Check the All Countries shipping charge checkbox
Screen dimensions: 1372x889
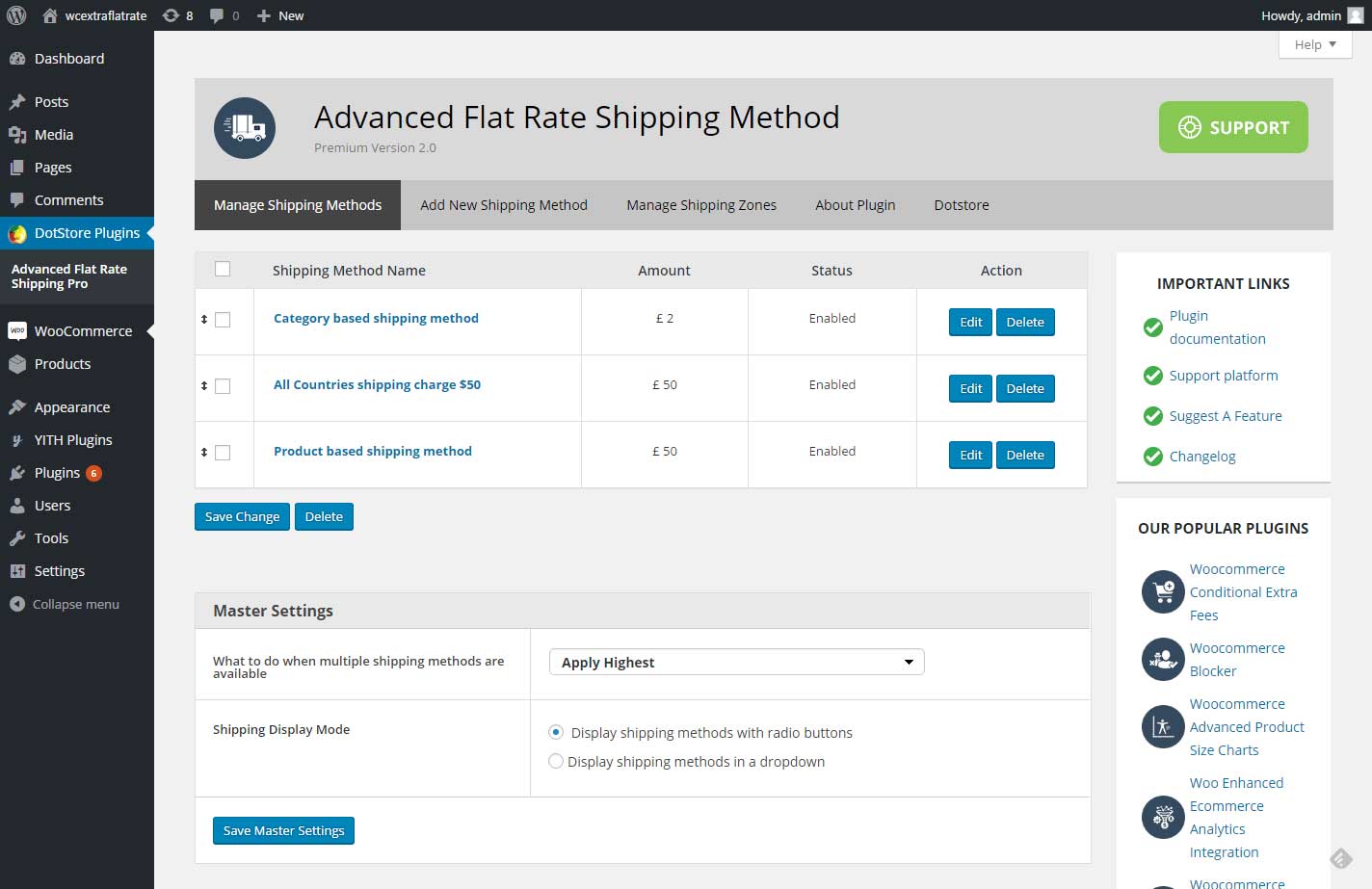click(223, 386)
